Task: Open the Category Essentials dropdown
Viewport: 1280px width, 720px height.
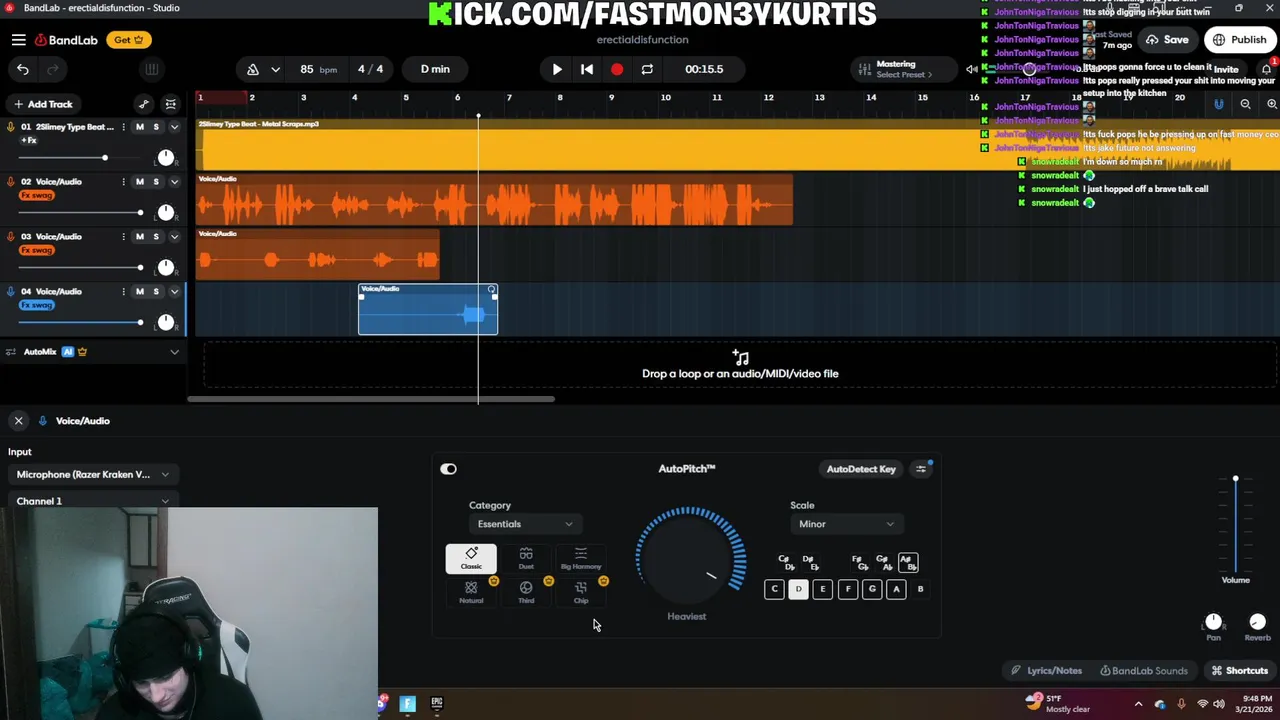Action: (525, 524)
